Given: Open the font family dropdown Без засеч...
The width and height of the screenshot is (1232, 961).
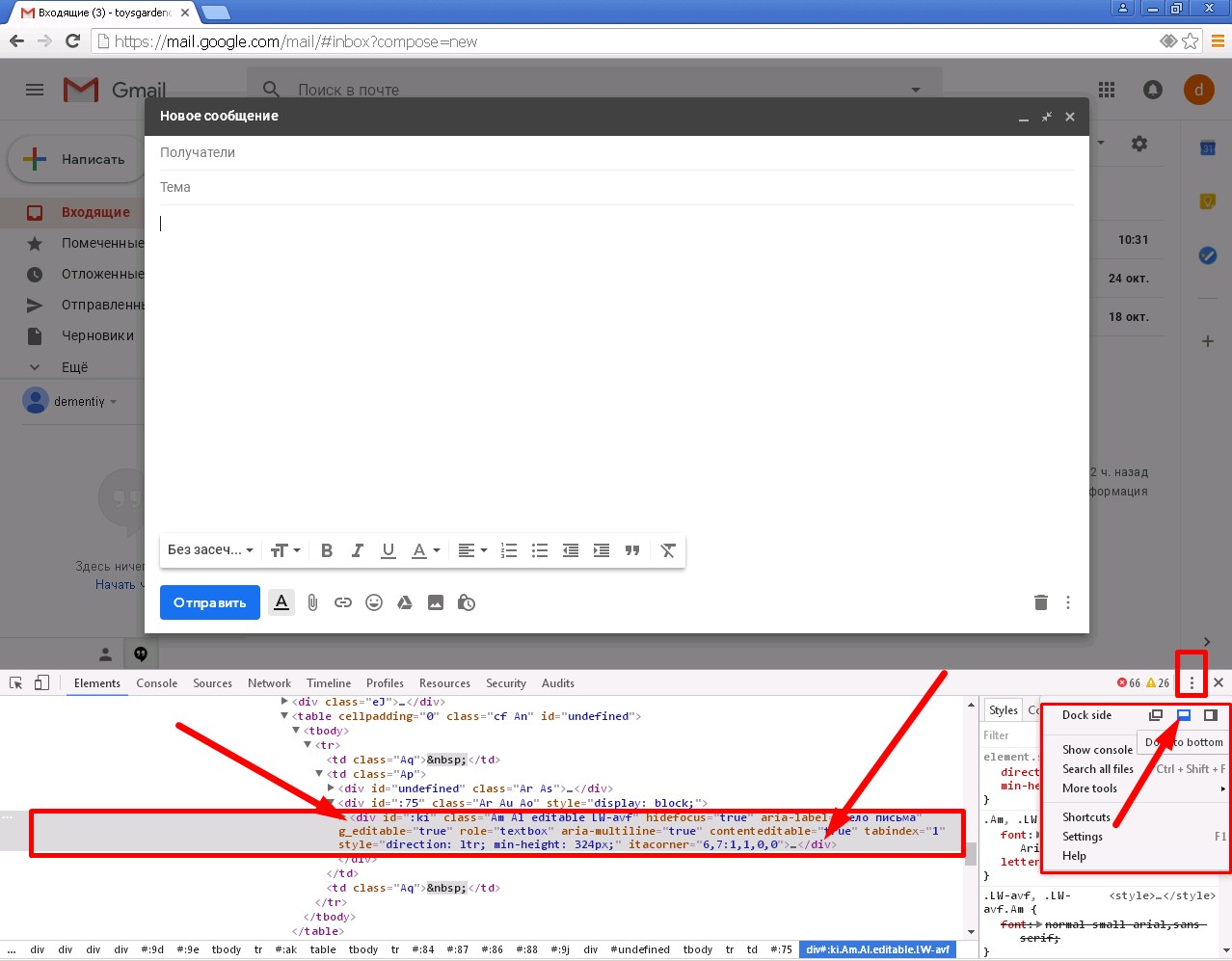Looking at the screenshot, I should coord(210,550).
